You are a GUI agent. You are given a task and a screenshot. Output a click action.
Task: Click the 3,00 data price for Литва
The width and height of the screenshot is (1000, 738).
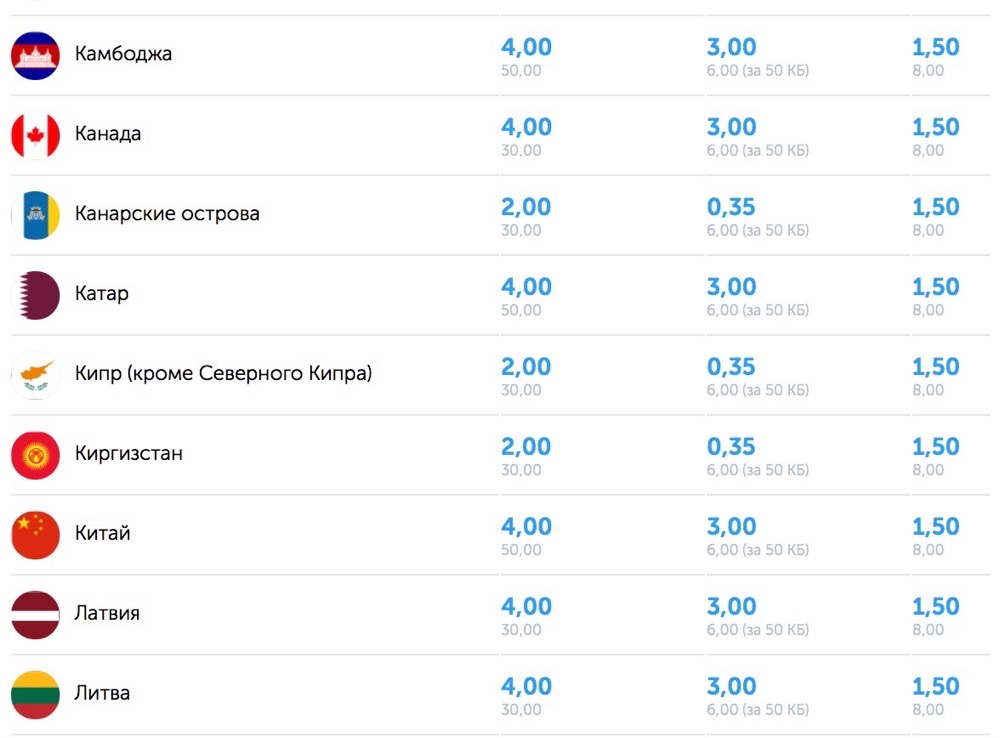(732, 686)
